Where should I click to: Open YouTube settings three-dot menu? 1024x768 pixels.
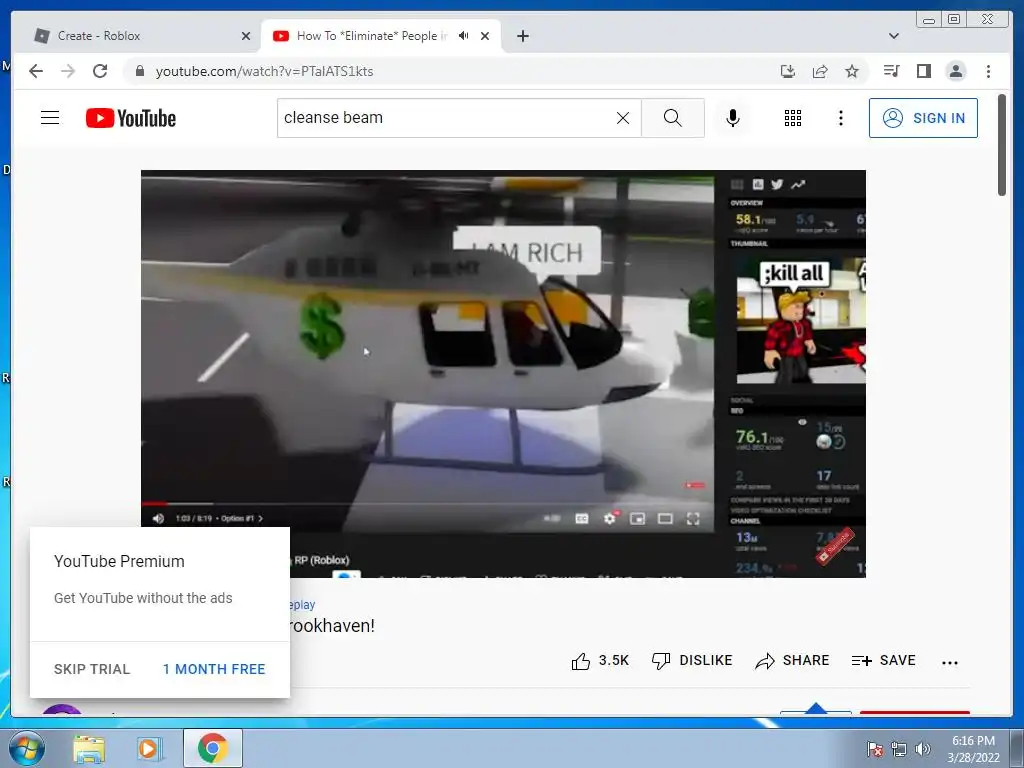tap(840, 118)
